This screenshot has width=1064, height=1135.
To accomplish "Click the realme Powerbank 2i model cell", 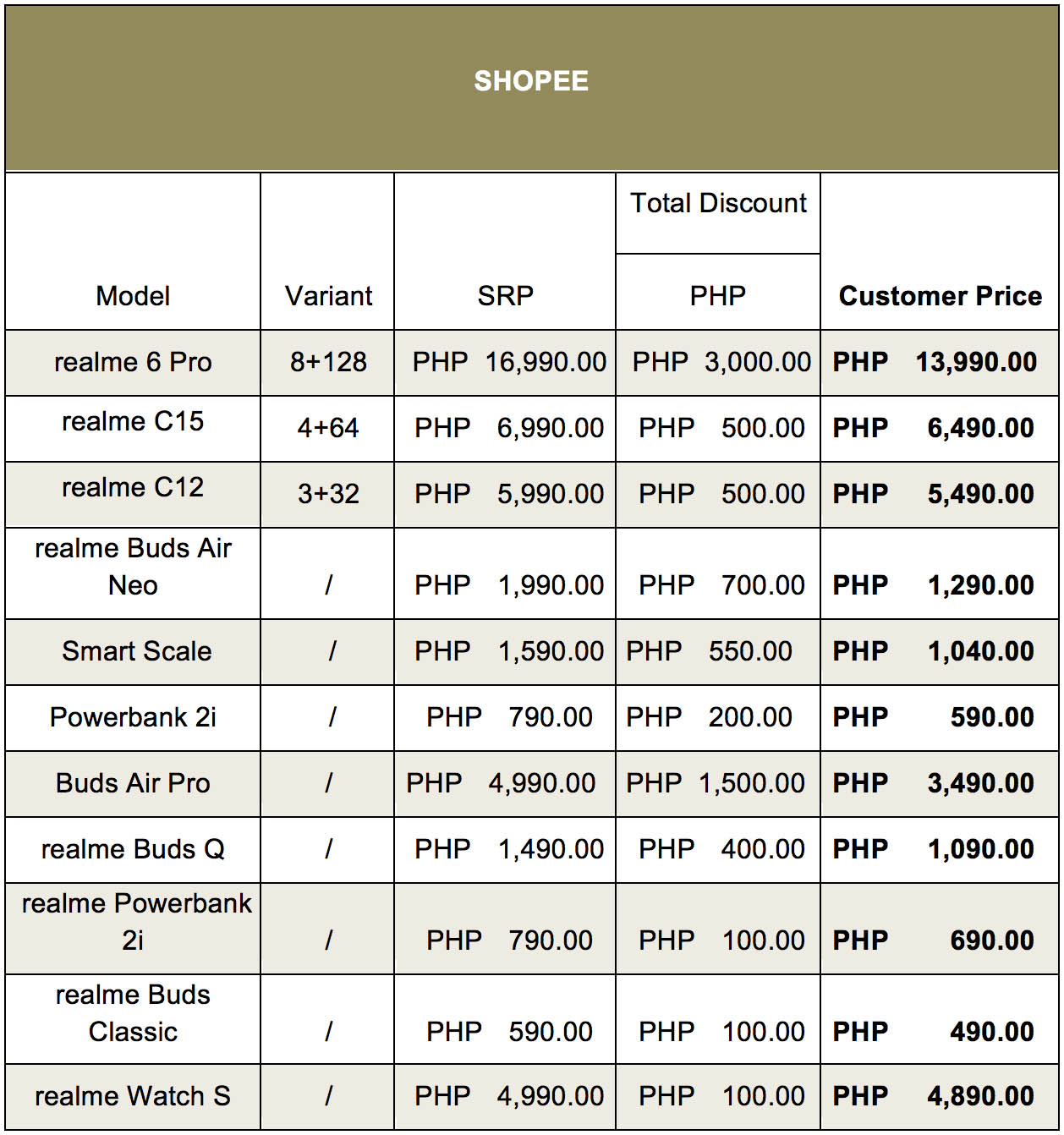I will pos(133,929).
